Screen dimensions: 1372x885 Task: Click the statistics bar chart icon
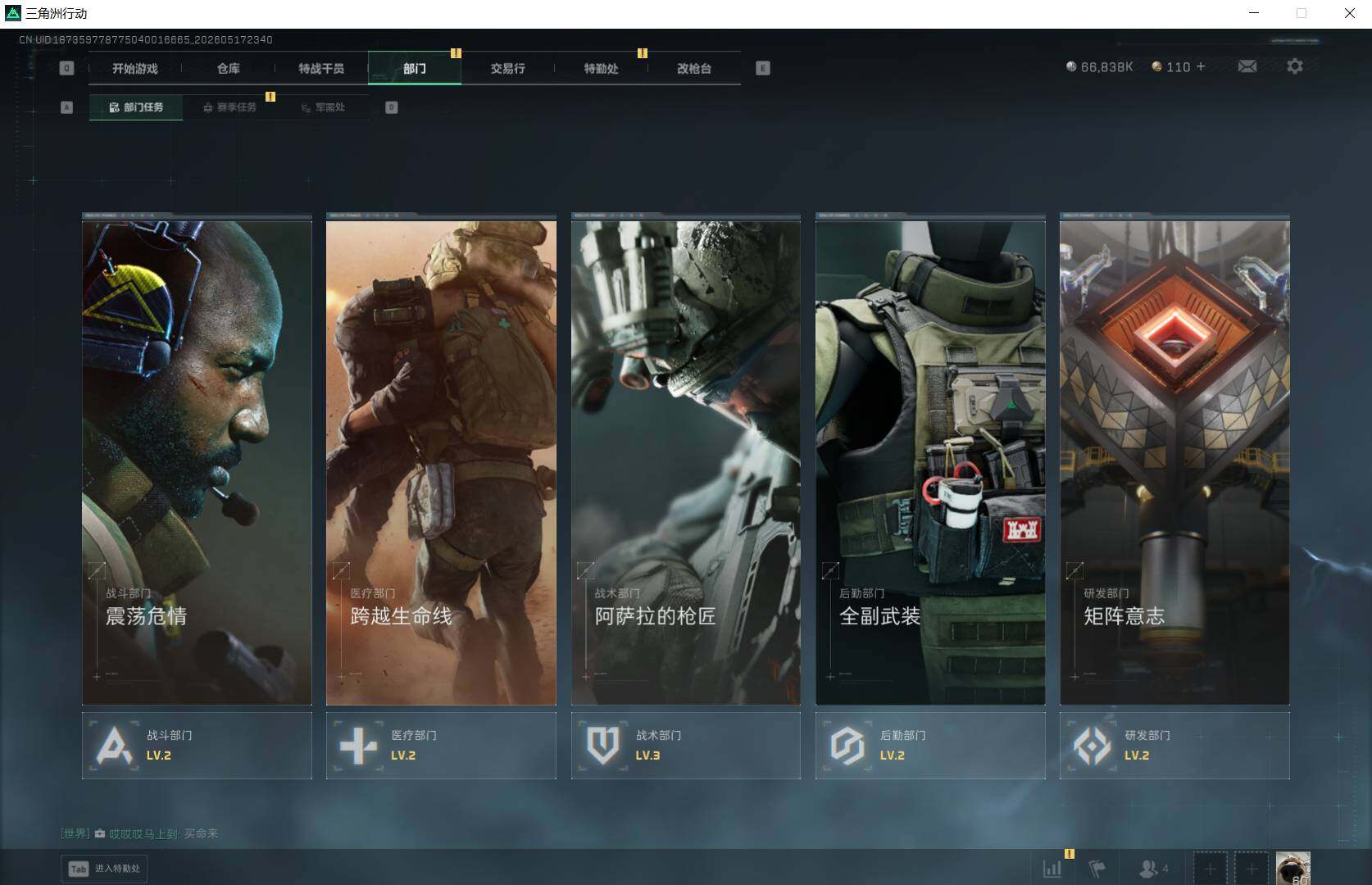click(x=1052, y=869)
